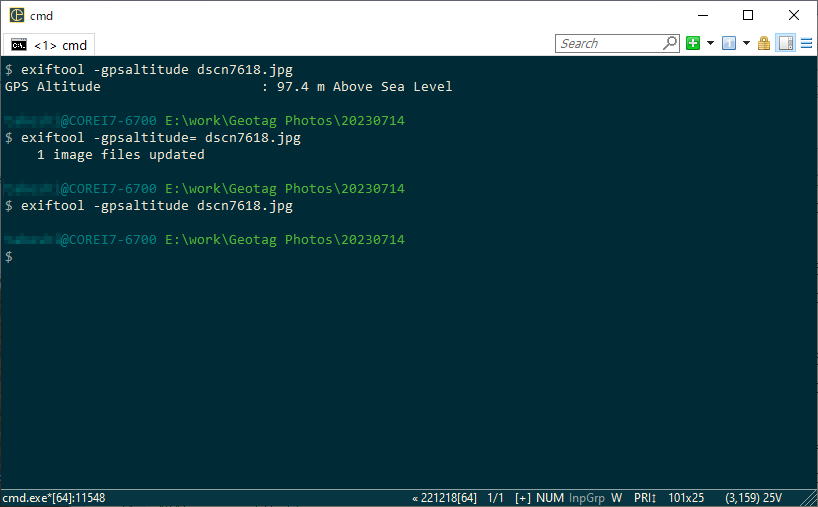
Task: Click the [+] indicator in status bar
Action: click(522, 498)
